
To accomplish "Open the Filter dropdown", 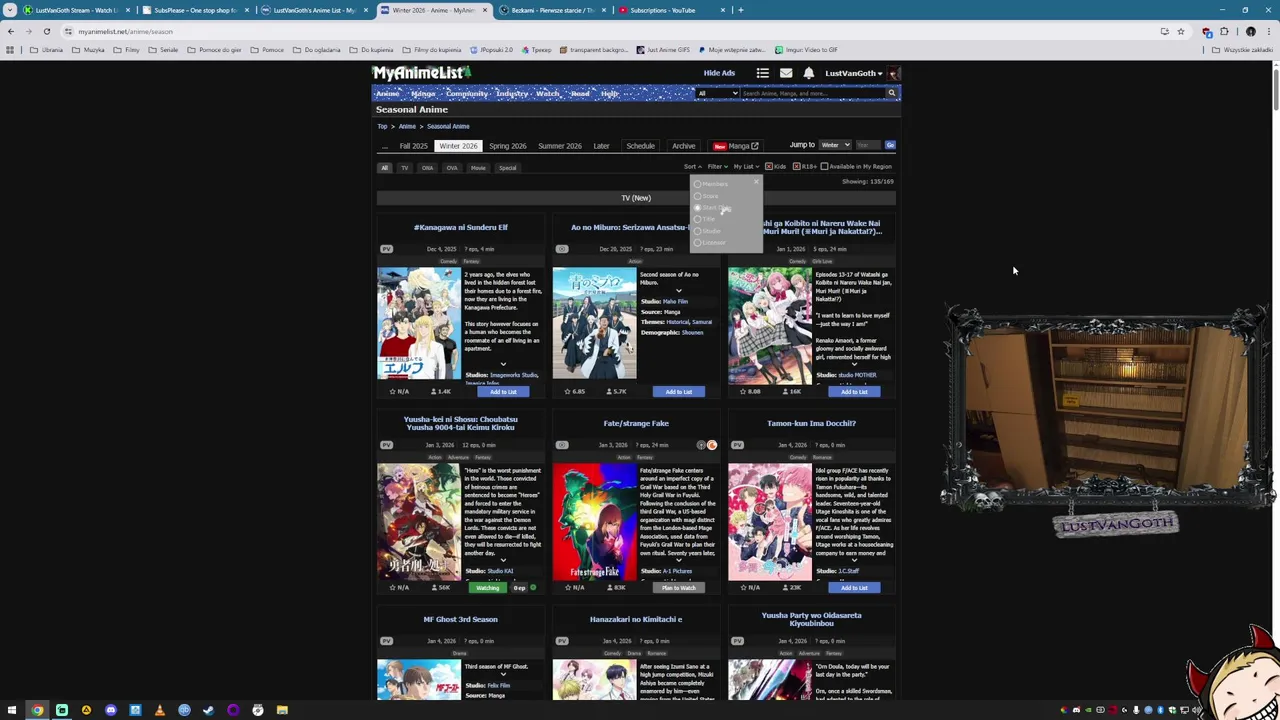I will [x=717, y=167].
